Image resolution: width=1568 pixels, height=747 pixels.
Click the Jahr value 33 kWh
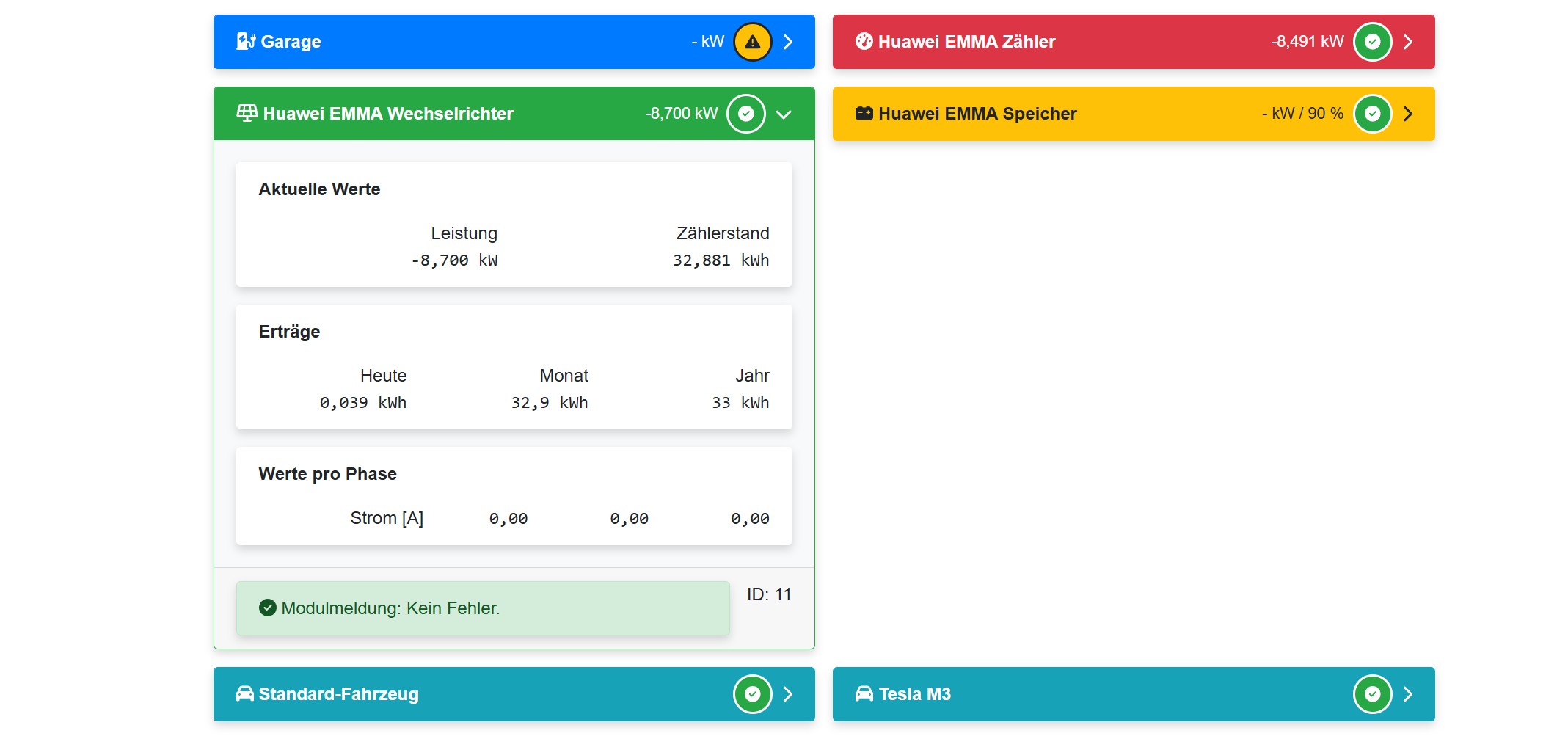[740, 403]
